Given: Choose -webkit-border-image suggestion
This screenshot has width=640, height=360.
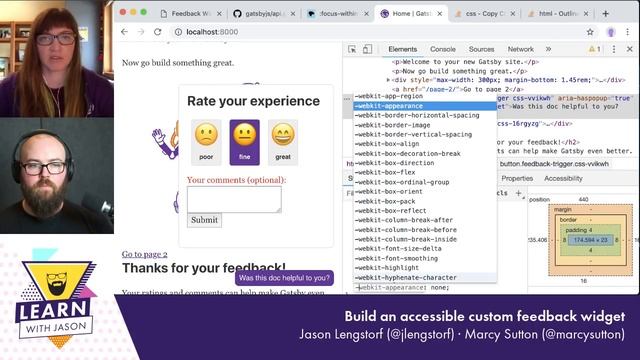Looking at the screenshot, I should [425, 125].
